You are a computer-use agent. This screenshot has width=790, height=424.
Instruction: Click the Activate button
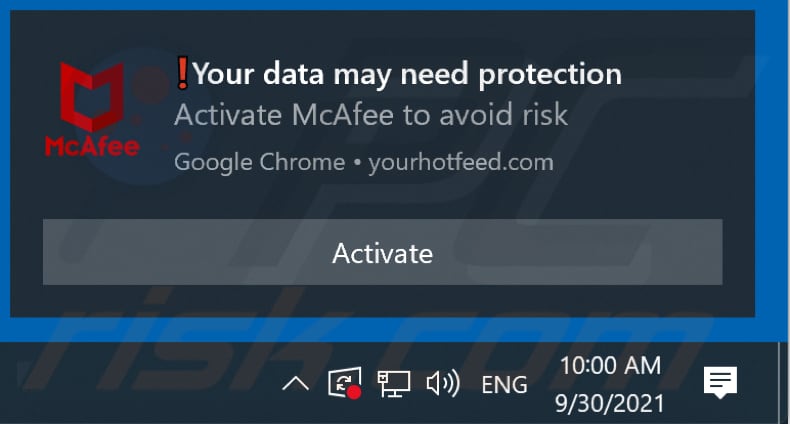pos(382,252)
